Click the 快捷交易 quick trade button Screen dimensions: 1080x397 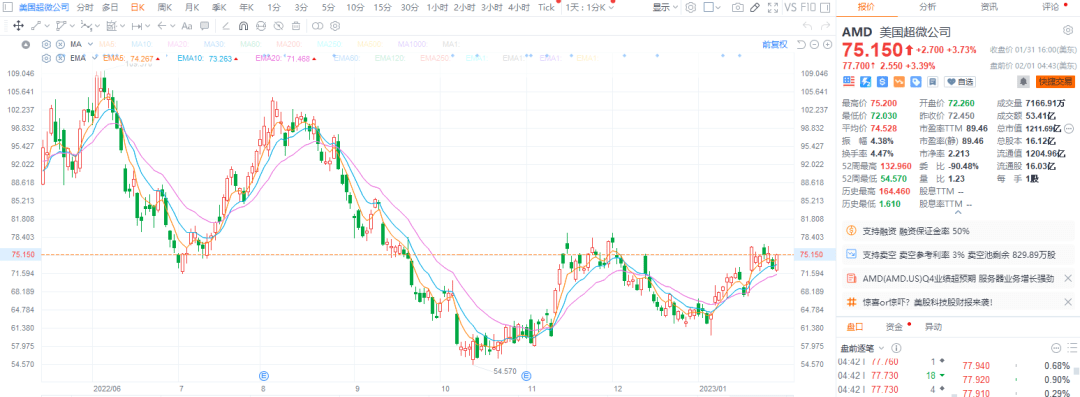coord(1055,81)
